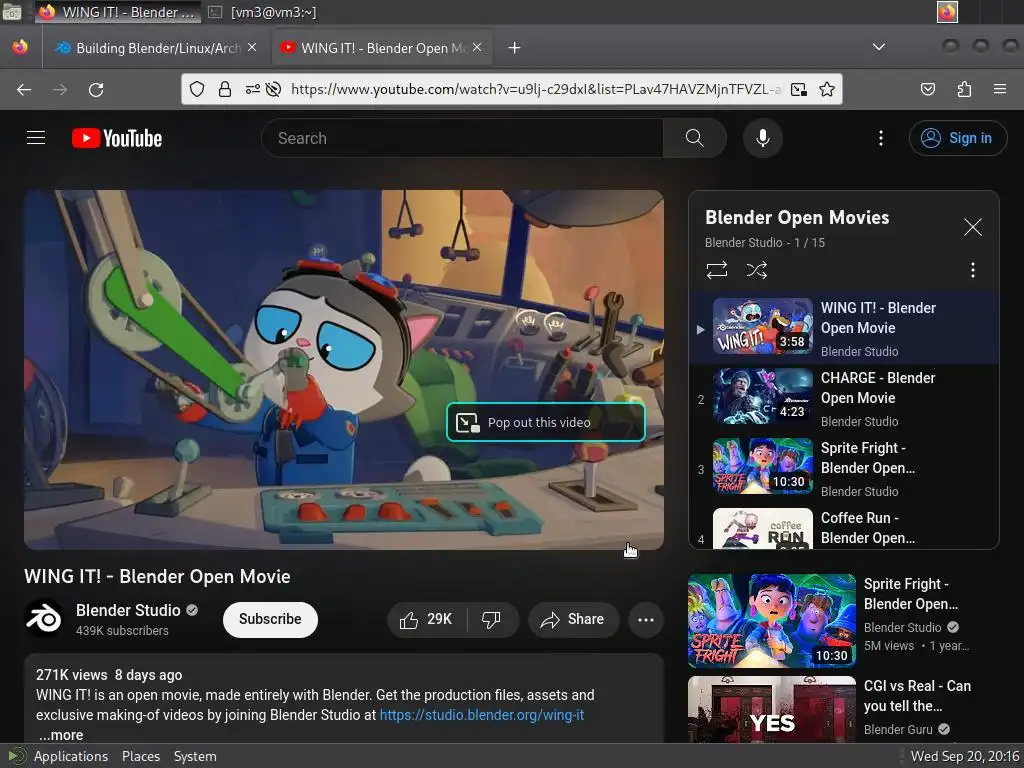Open Firefox View icon at tab bar start
Image resolution: width=1024 pixels, height=768 pixels.
tap(20, 47)
